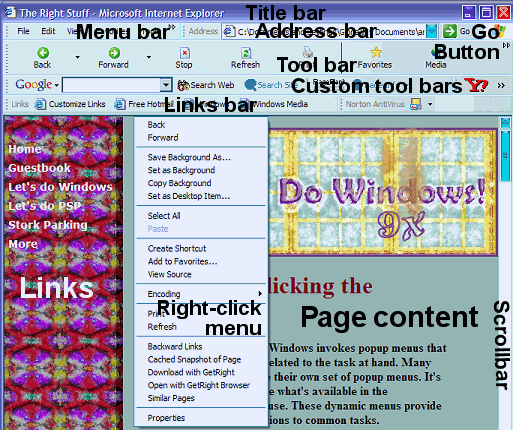Select Save Background As... menu item
Screen dimensions: 513x430
(x=201, y=157)
